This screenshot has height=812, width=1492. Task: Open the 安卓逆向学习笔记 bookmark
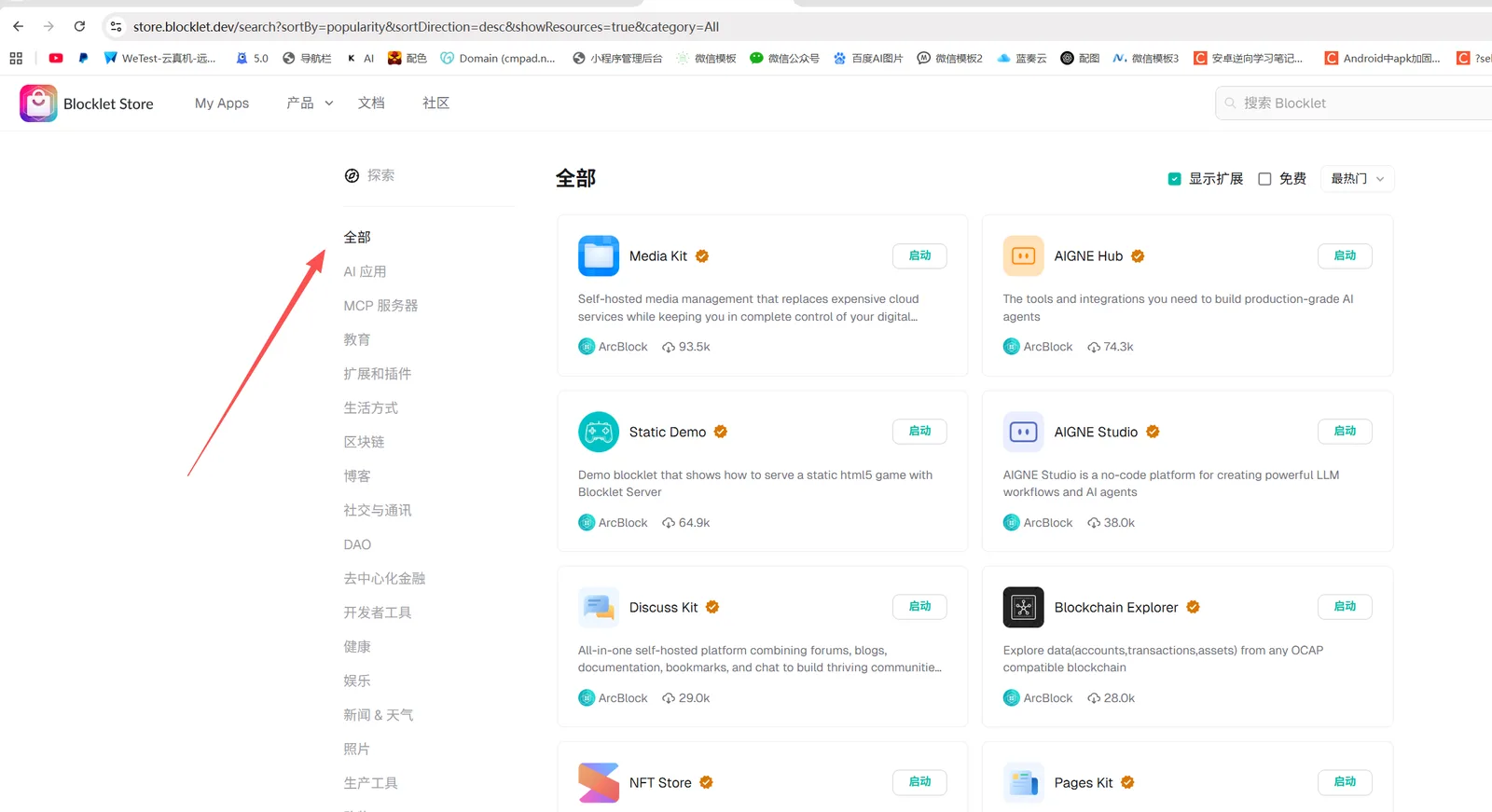(1249, 58)
